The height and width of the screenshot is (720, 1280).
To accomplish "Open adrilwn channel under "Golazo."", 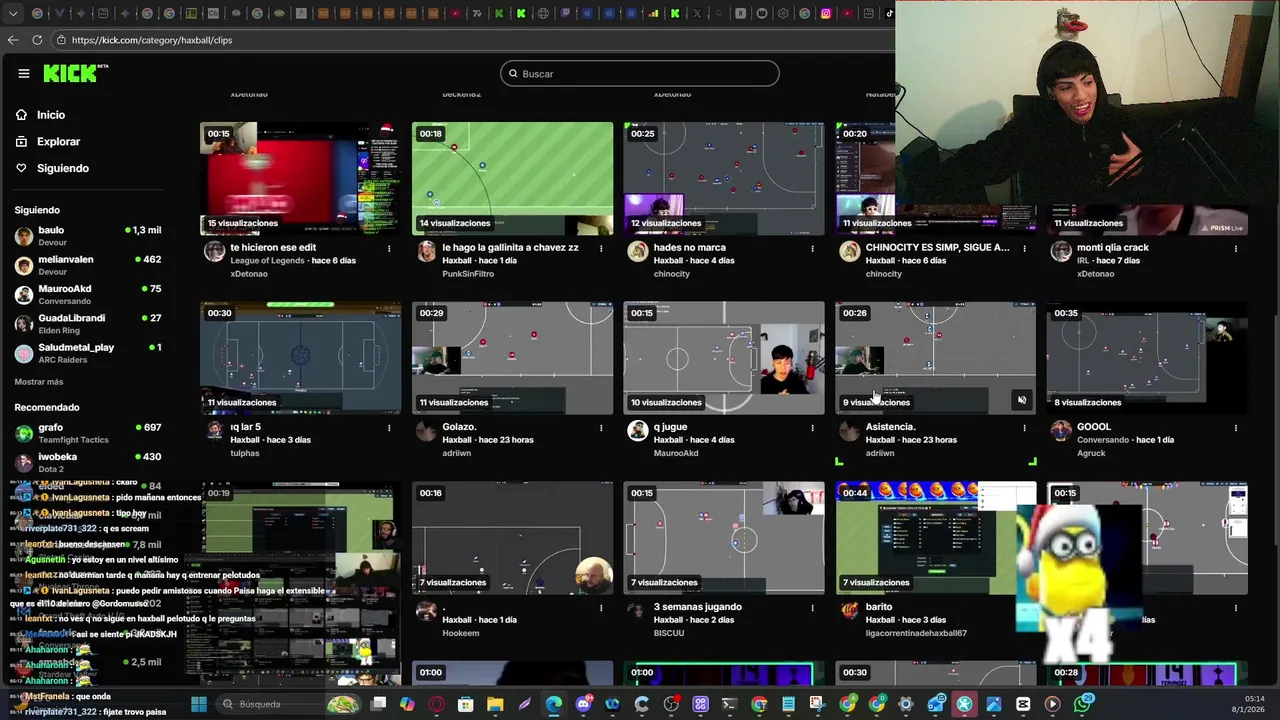I will (x=458, y=453).
